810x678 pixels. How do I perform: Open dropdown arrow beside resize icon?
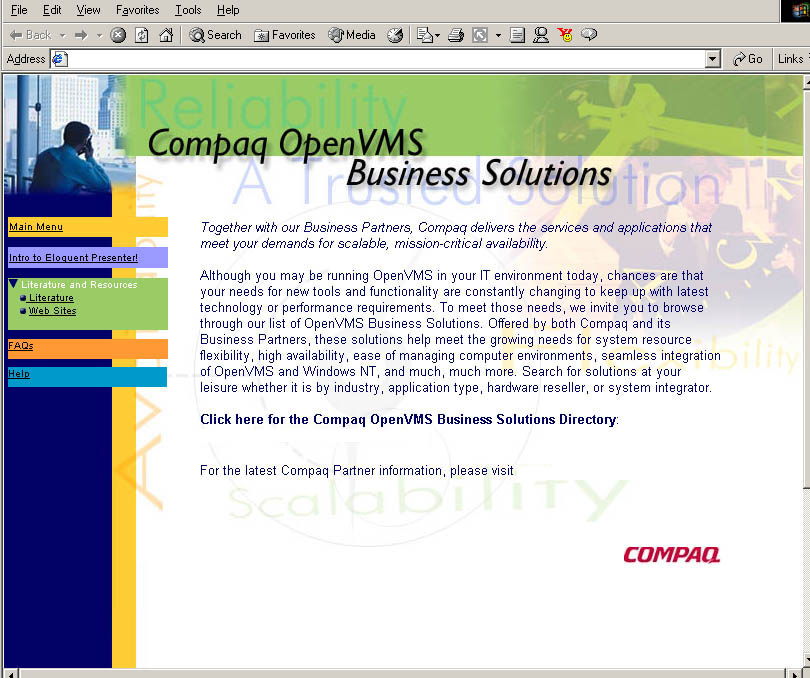click(498, 35)
